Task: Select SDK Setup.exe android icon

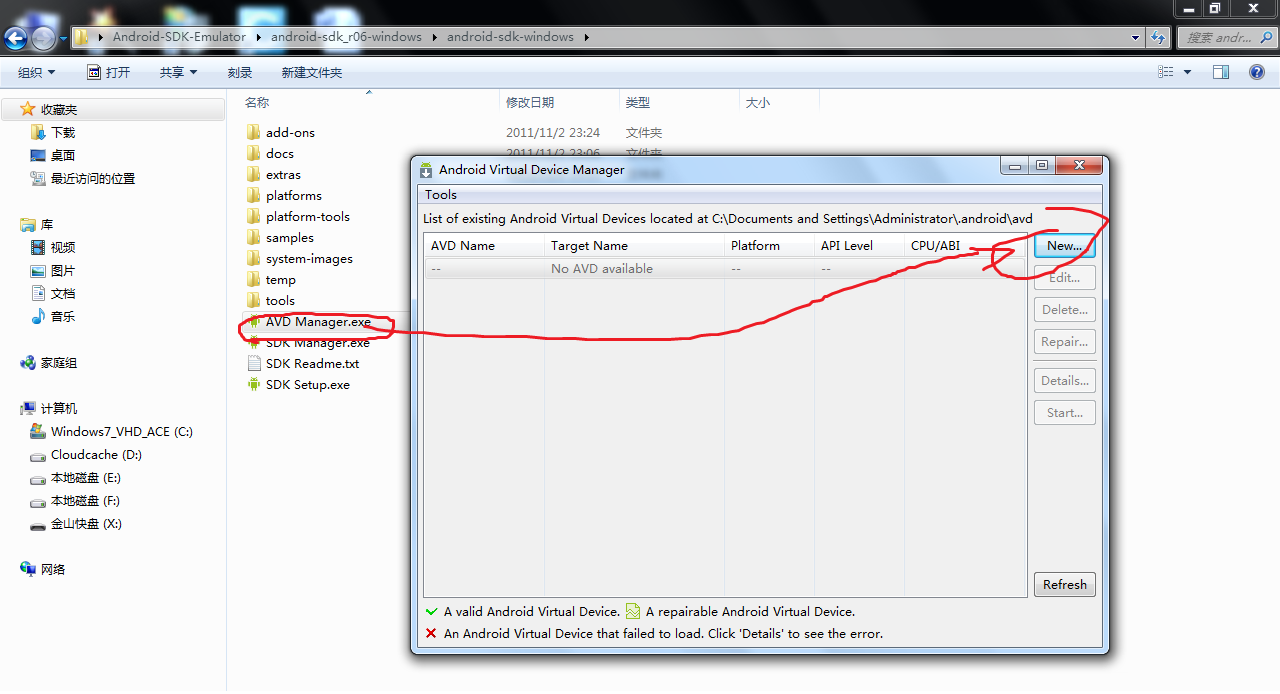Action: point(254,385)
